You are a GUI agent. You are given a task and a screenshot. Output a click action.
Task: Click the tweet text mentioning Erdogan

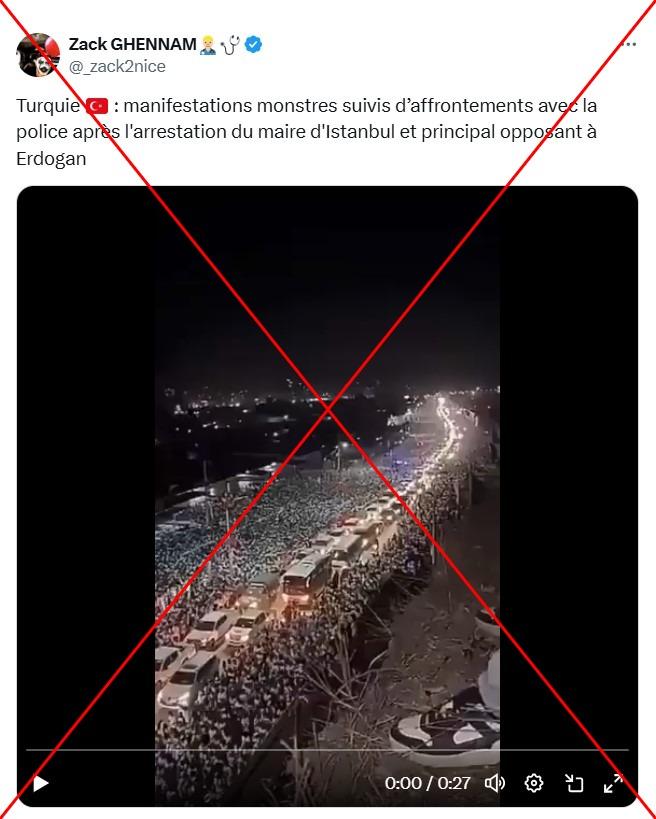coord(307,132)
